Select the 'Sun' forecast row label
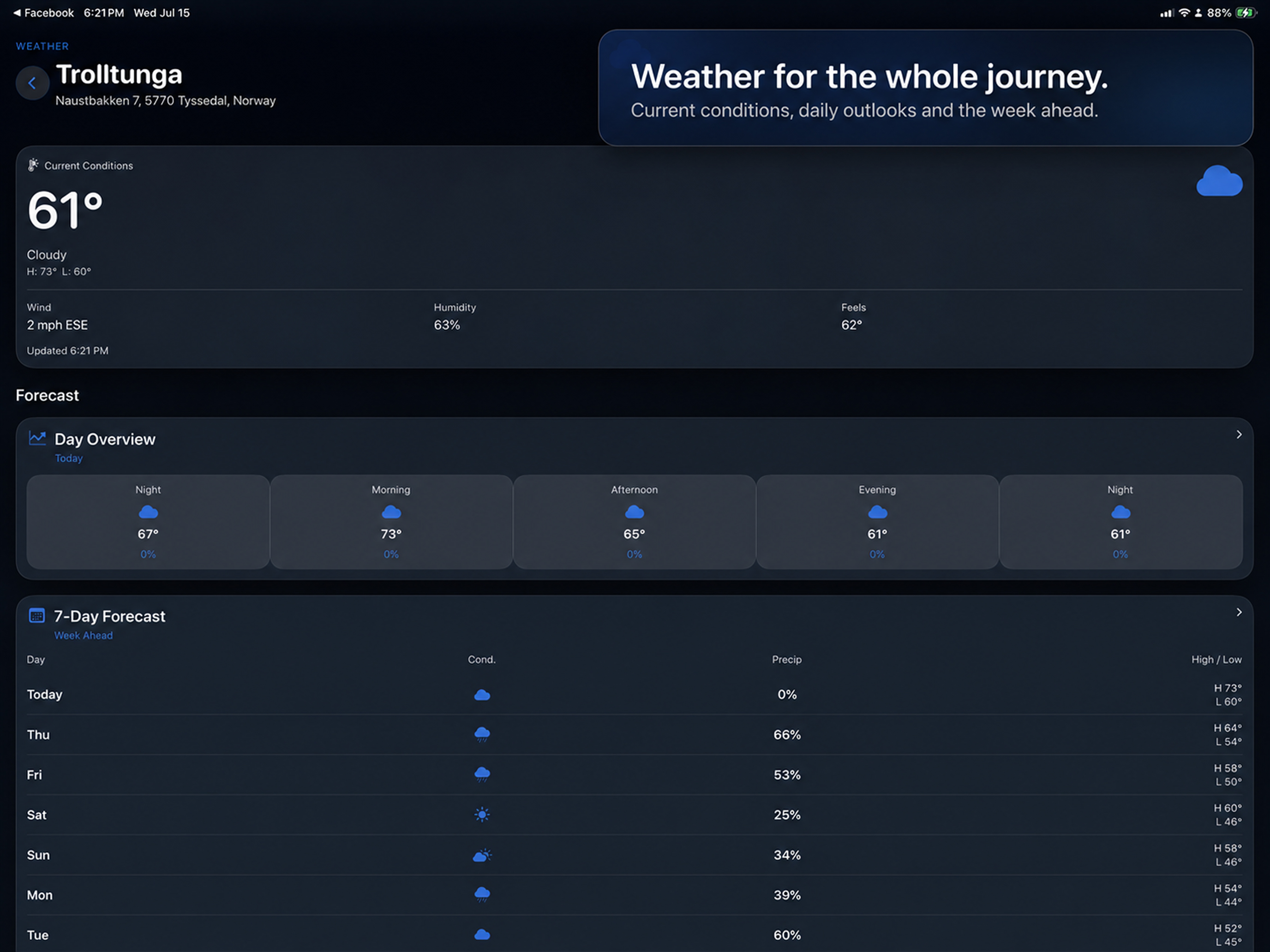This screenshot has height=952, width=1270. [x=38, y=855]
